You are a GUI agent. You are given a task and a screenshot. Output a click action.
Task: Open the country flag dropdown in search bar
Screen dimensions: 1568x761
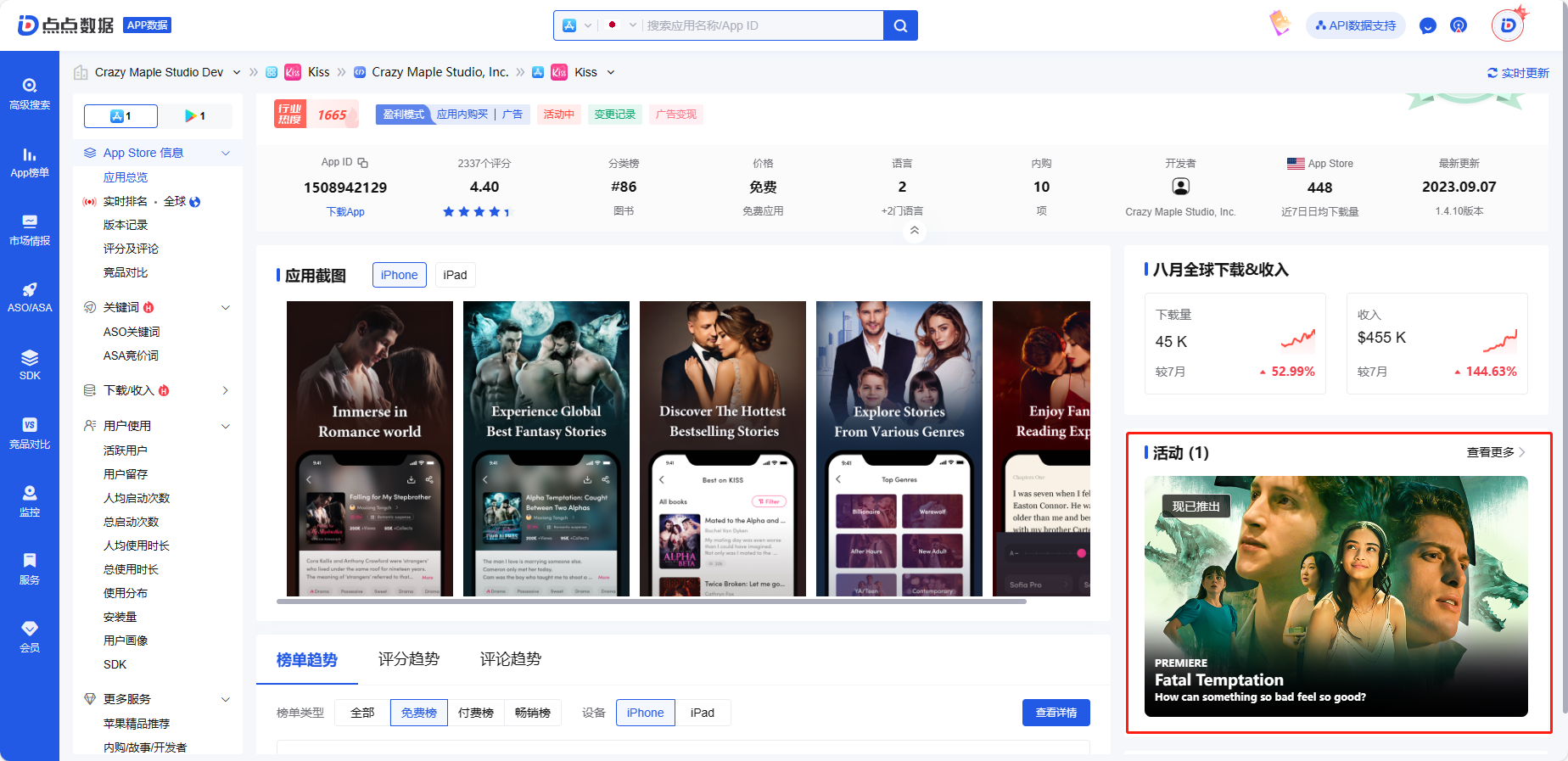[621, 25]
